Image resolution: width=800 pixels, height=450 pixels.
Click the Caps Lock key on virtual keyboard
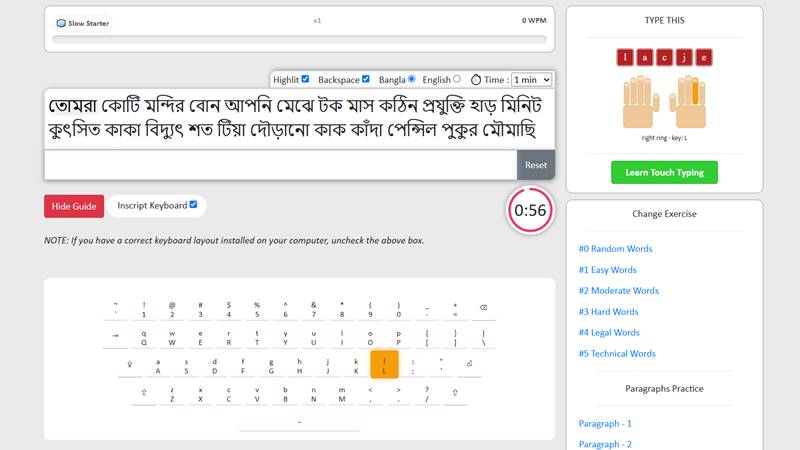click(130, 364)
